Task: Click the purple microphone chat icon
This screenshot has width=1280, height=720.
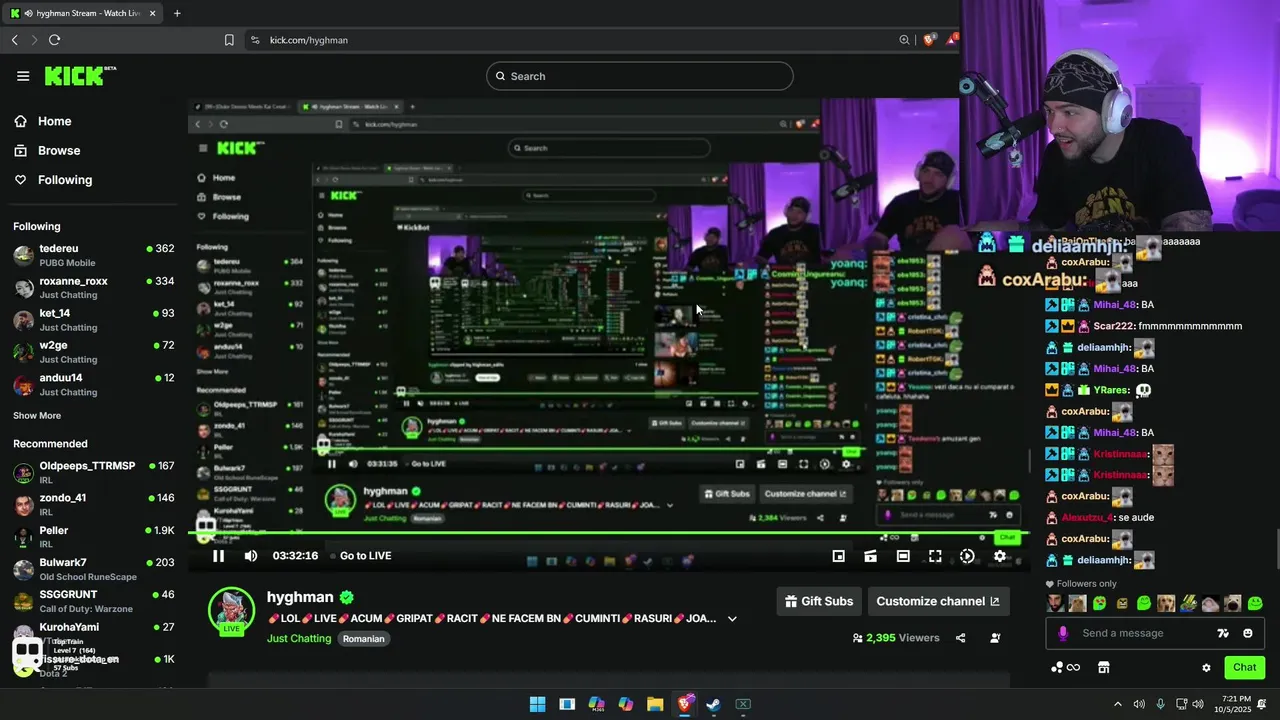Action: point(1063,633)
